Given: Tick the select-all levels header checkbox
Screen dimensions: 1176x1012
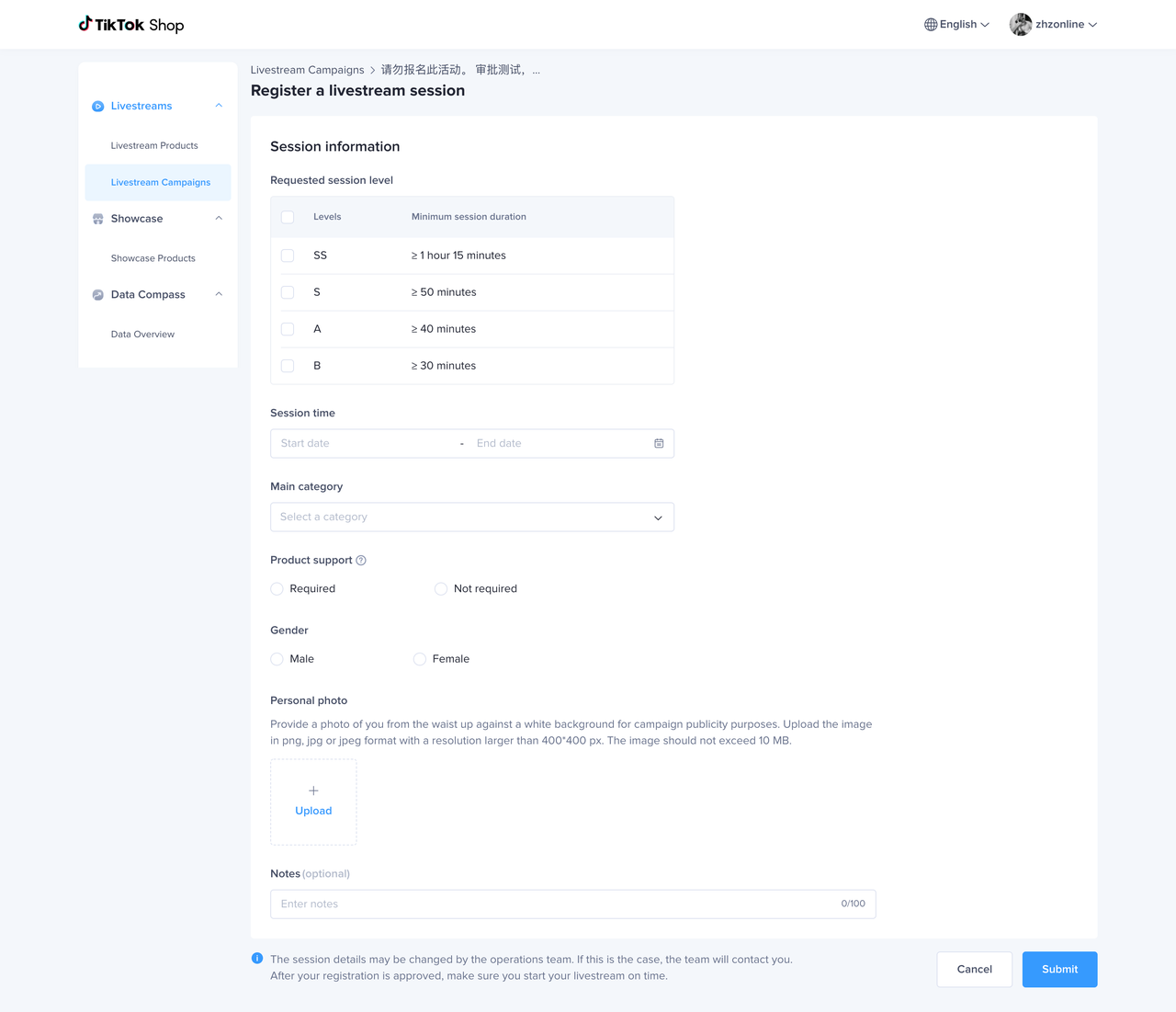Looking at the screenshot, I should pos(288,217).
